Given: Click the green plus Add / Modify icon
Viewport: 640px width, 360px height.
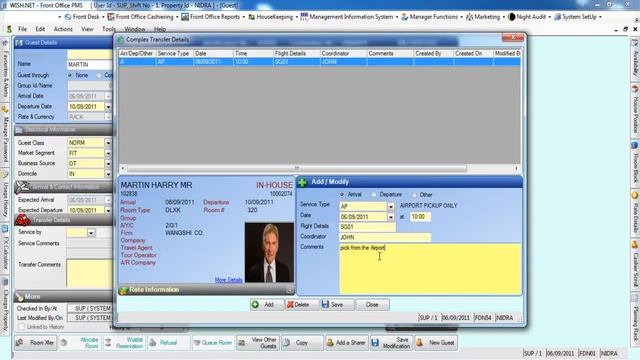Looking at the screenshot, I should [302, 182].
